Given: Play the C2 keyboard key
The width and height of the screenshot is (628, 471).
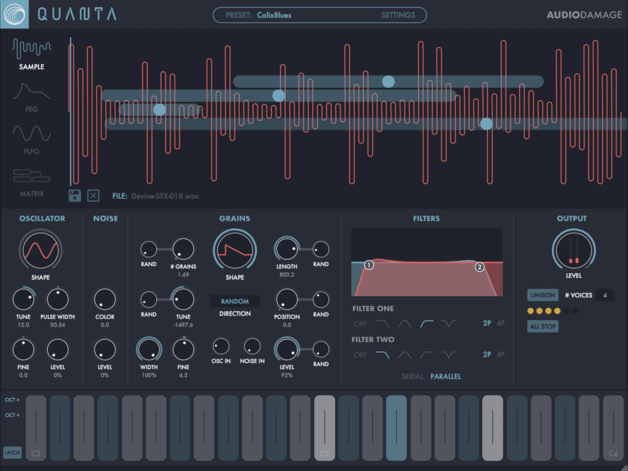Looking at the screenshot, I should (36, 428).
